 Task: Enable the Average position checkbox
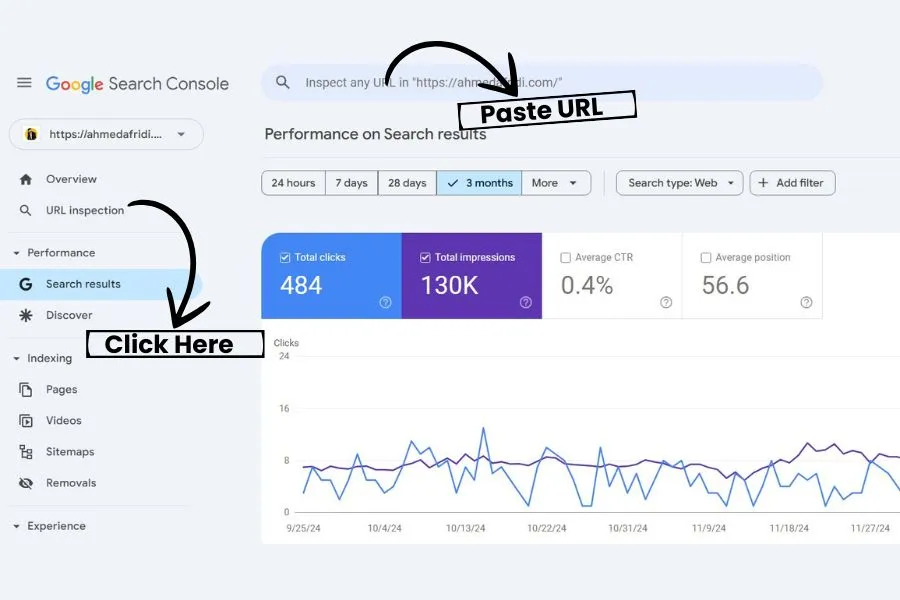click(707, 258)
